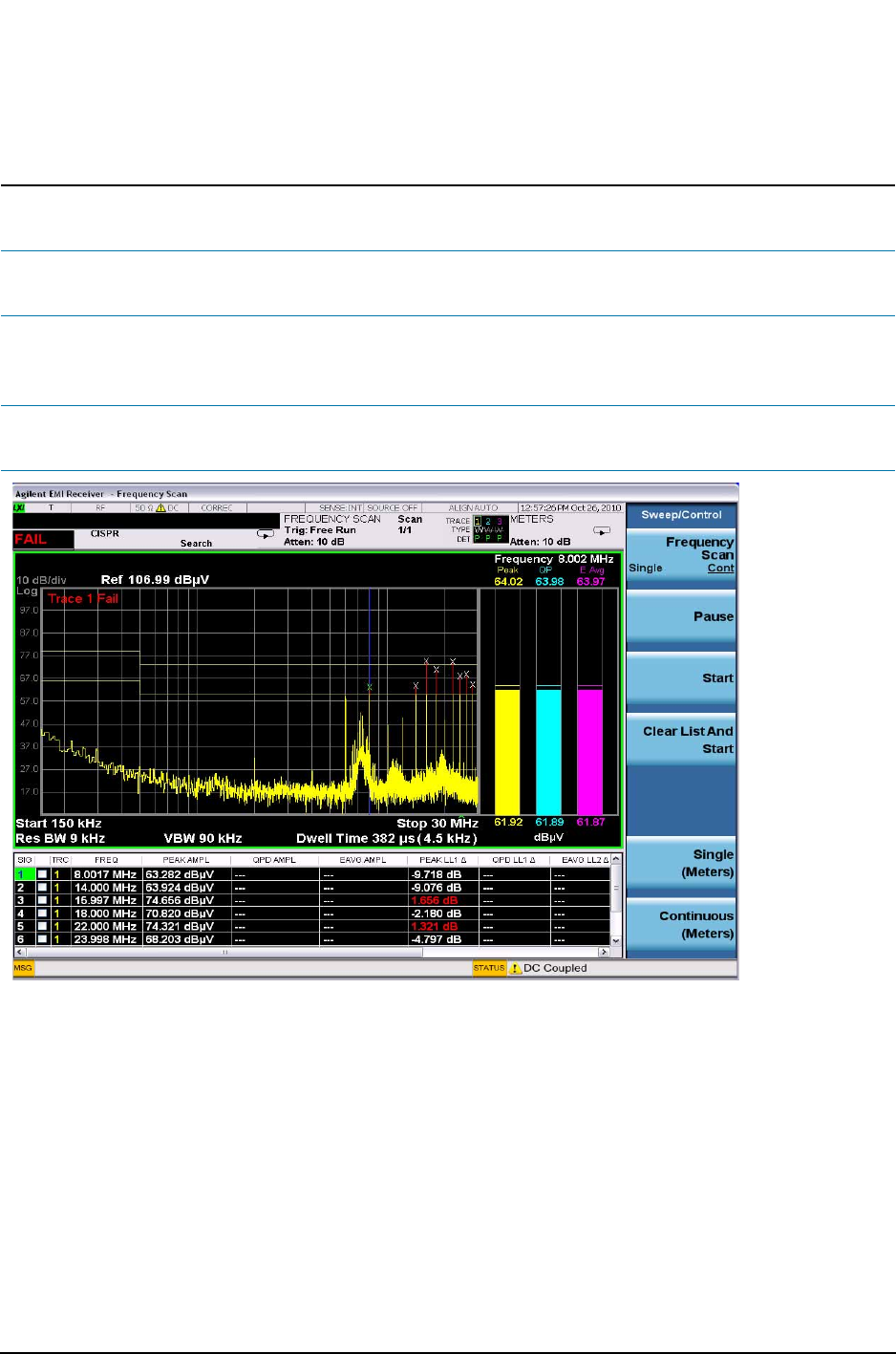Click the Trig: Free Run text
The image size is (896, 1354).
click(320, 530)
